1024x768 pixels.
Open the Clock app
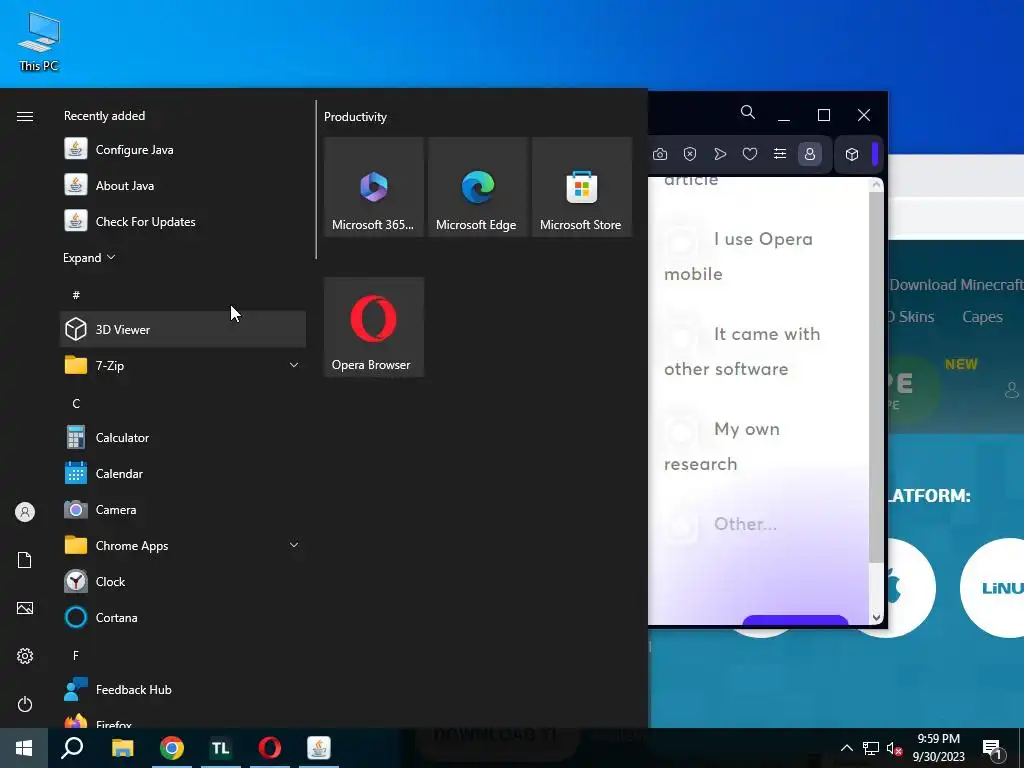(x=183, y=581)
